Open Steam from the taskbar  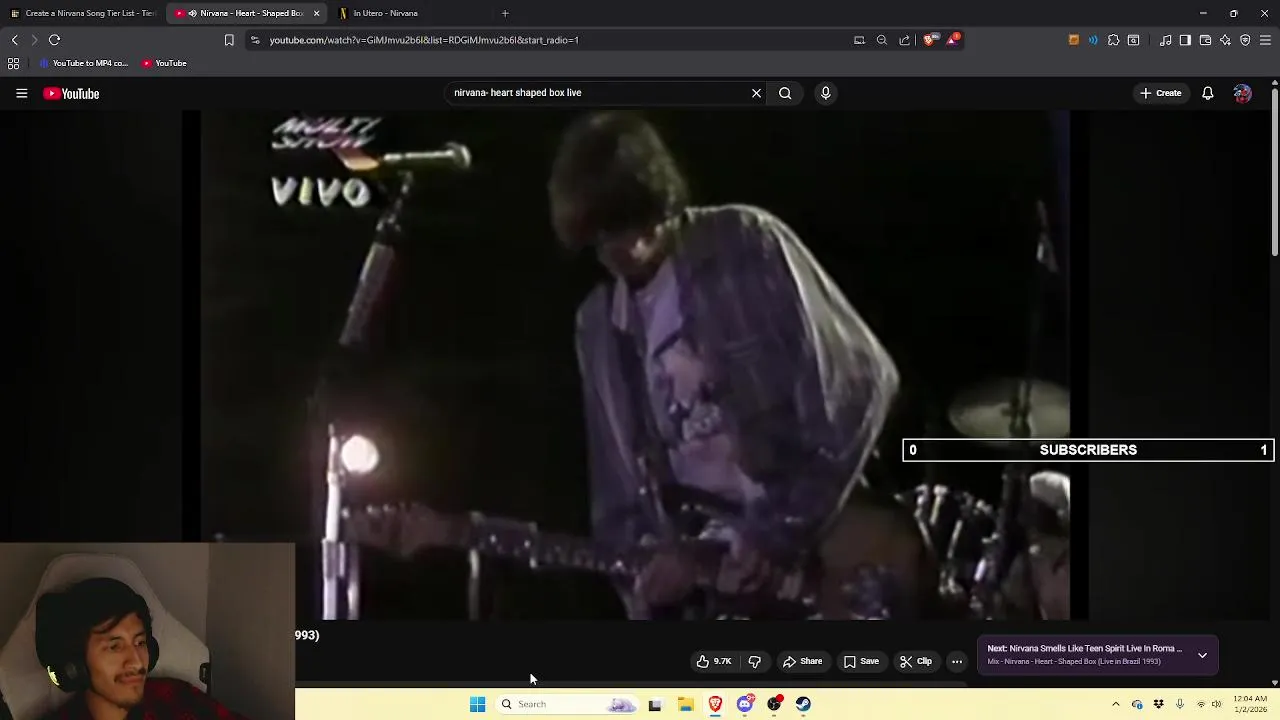[x=803, y=704]
